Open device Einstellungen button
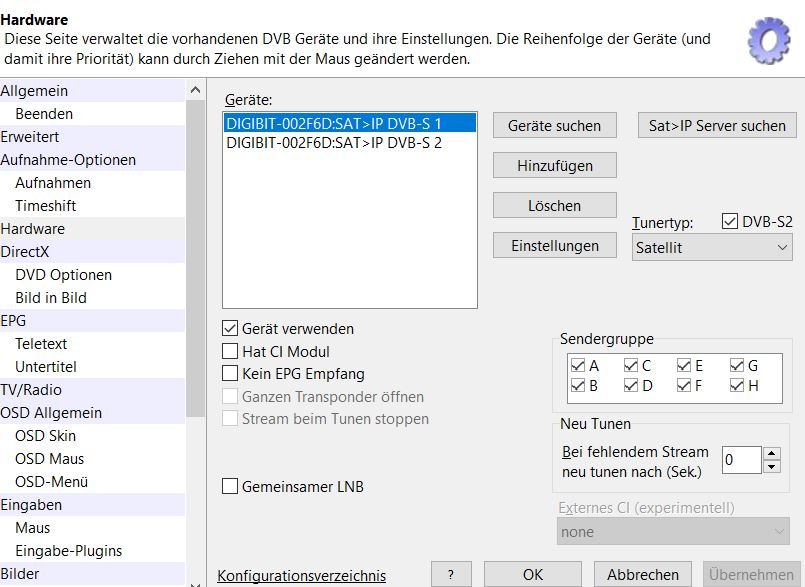Image resolution: width=805 pixels, height=587 pixels. click(x=554, y=246)
